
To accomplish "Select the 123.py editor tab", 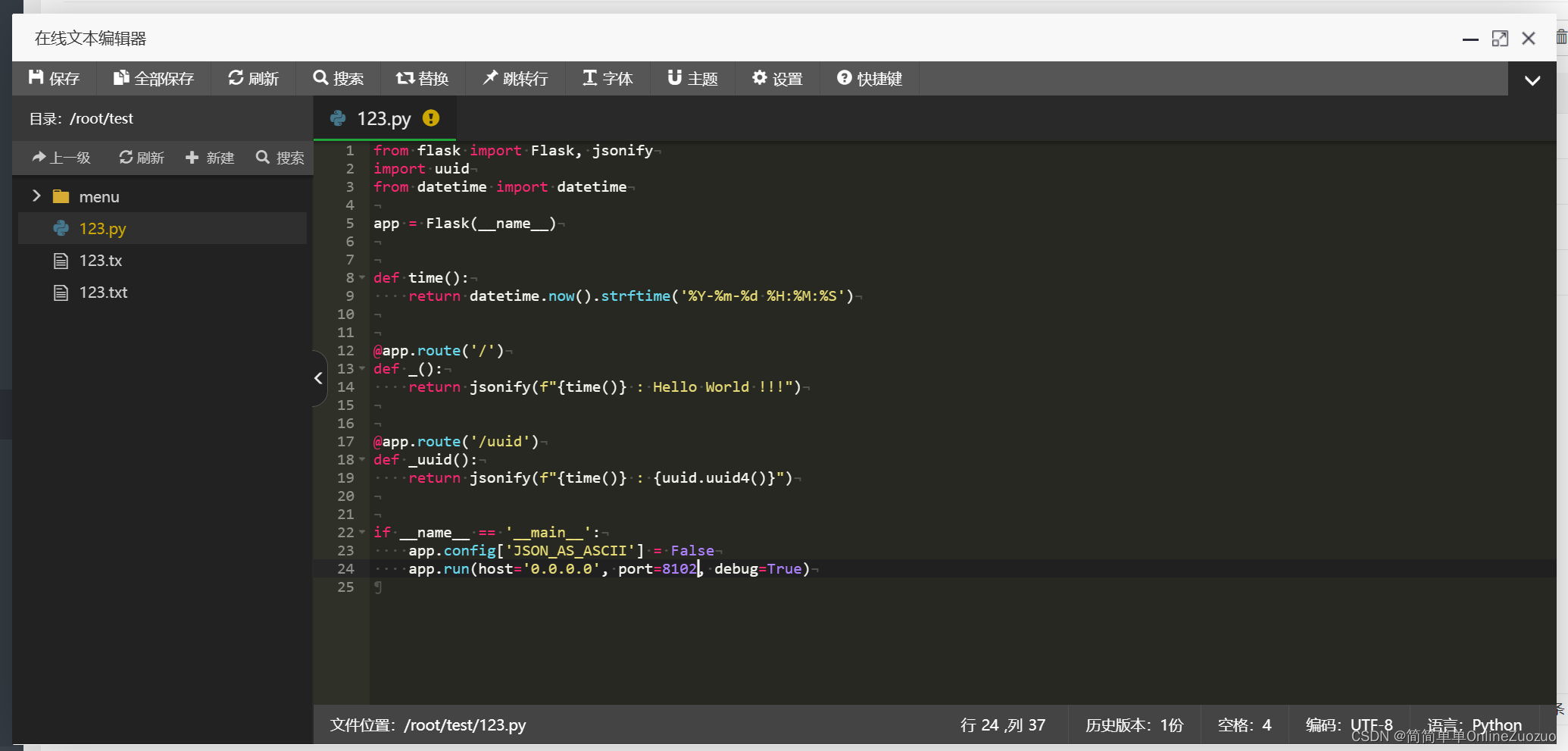I will click(x=384, y=119).
